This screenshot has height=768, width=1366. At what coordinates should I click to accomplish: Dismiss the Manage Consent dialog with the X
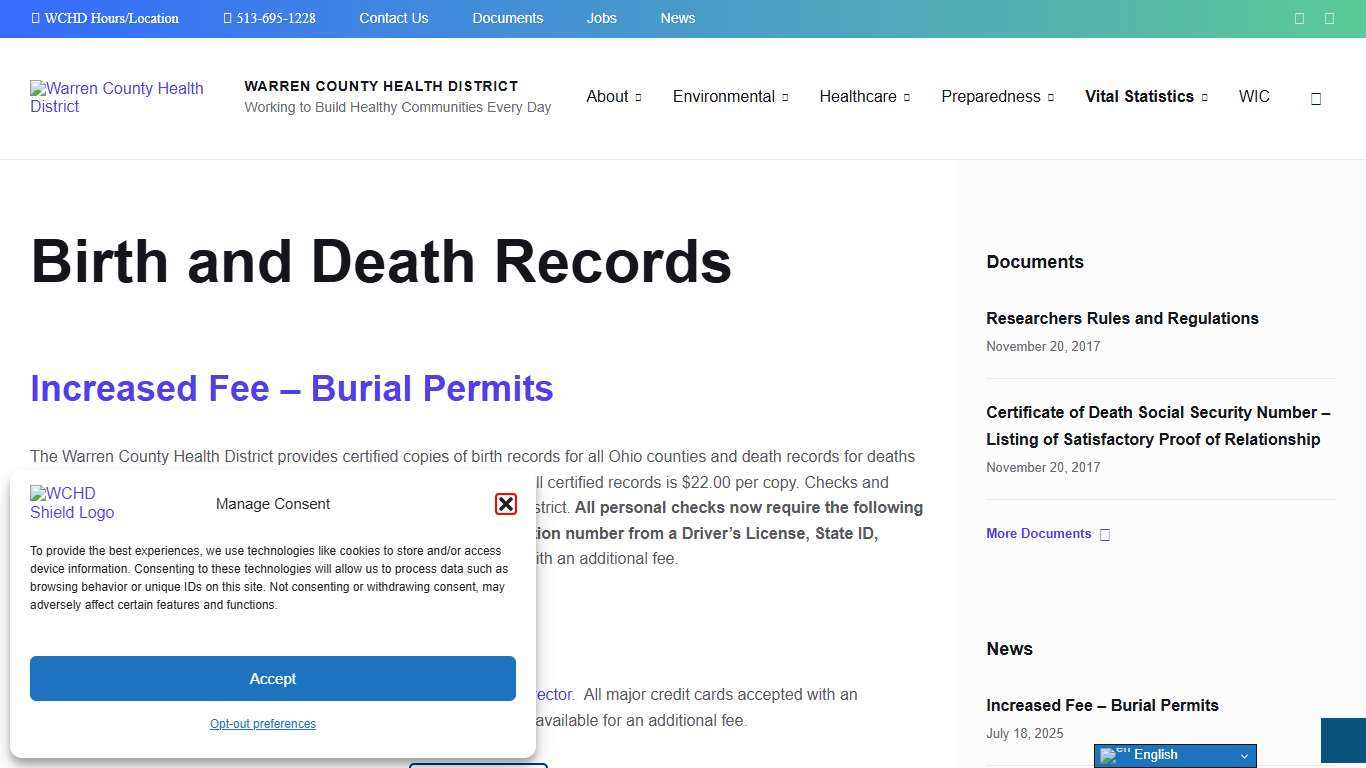click(506, 503)
